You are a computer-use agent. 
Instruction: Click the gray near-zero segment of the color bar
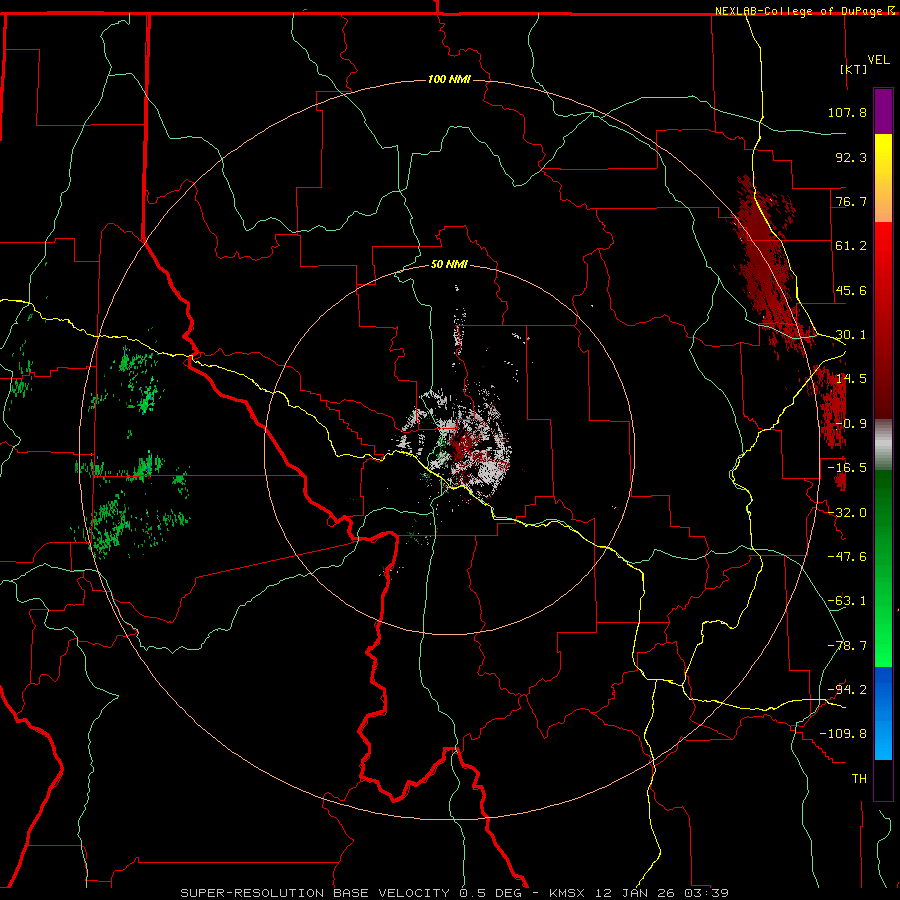click(x=883, y=445)
